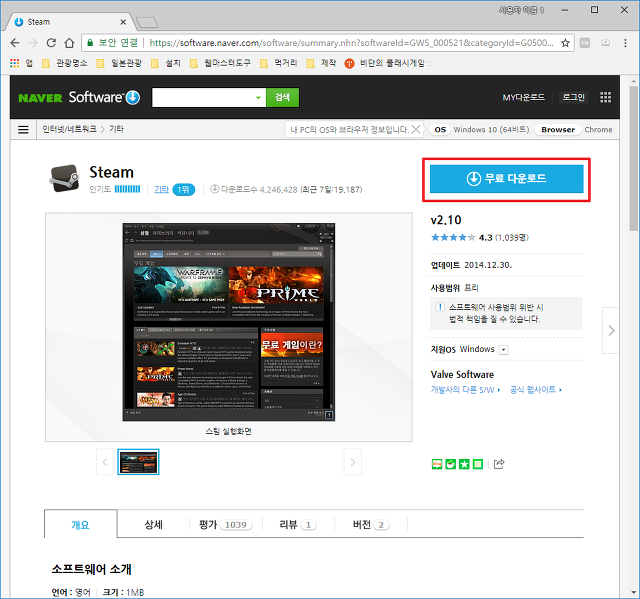
Task: Expand the 지원OS Windows dropdown
Action: click(504, 350)
